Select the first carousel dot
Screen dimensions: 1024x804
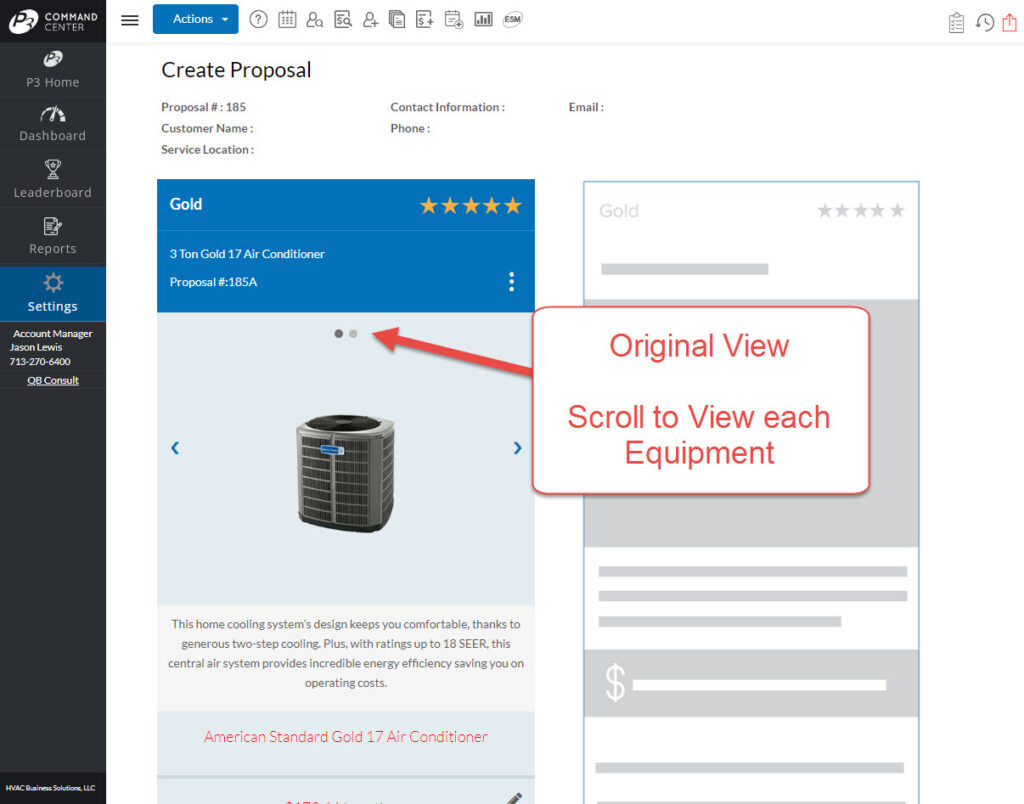339,334
